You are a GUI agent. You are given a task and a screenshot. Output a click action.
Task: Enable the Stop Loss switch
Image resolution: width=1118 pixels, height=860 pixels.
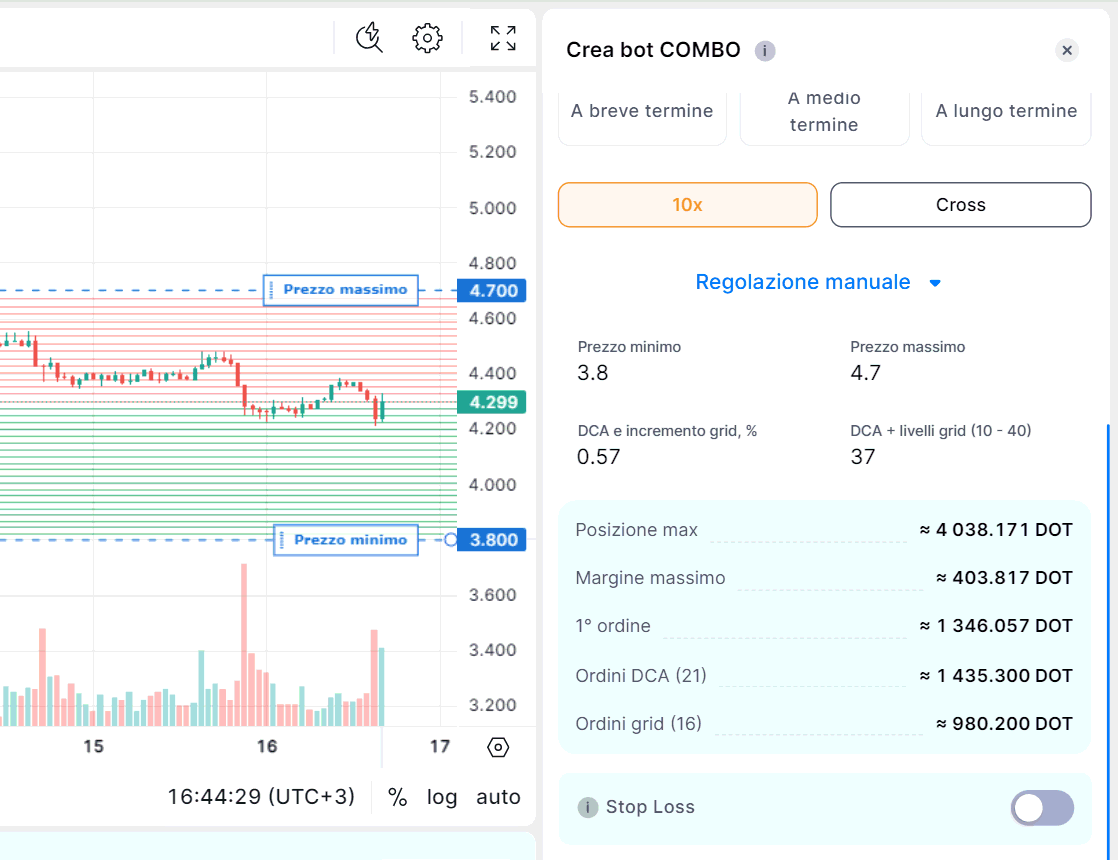click(1042, 807)
